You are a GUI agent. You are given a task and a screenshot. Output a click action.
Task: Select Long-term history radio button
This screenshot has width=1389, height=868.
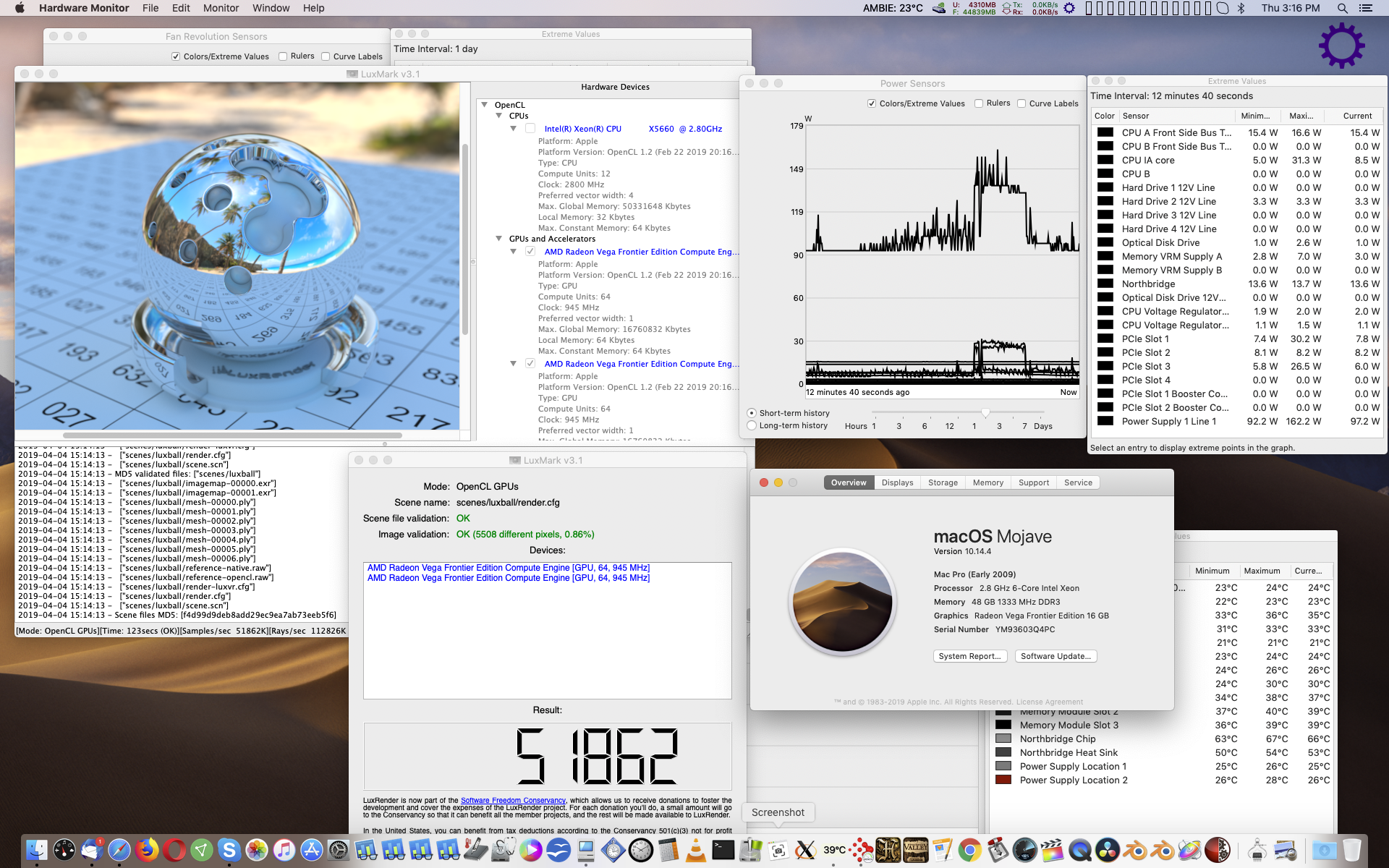pyautogui.click(x=752, y=425)
